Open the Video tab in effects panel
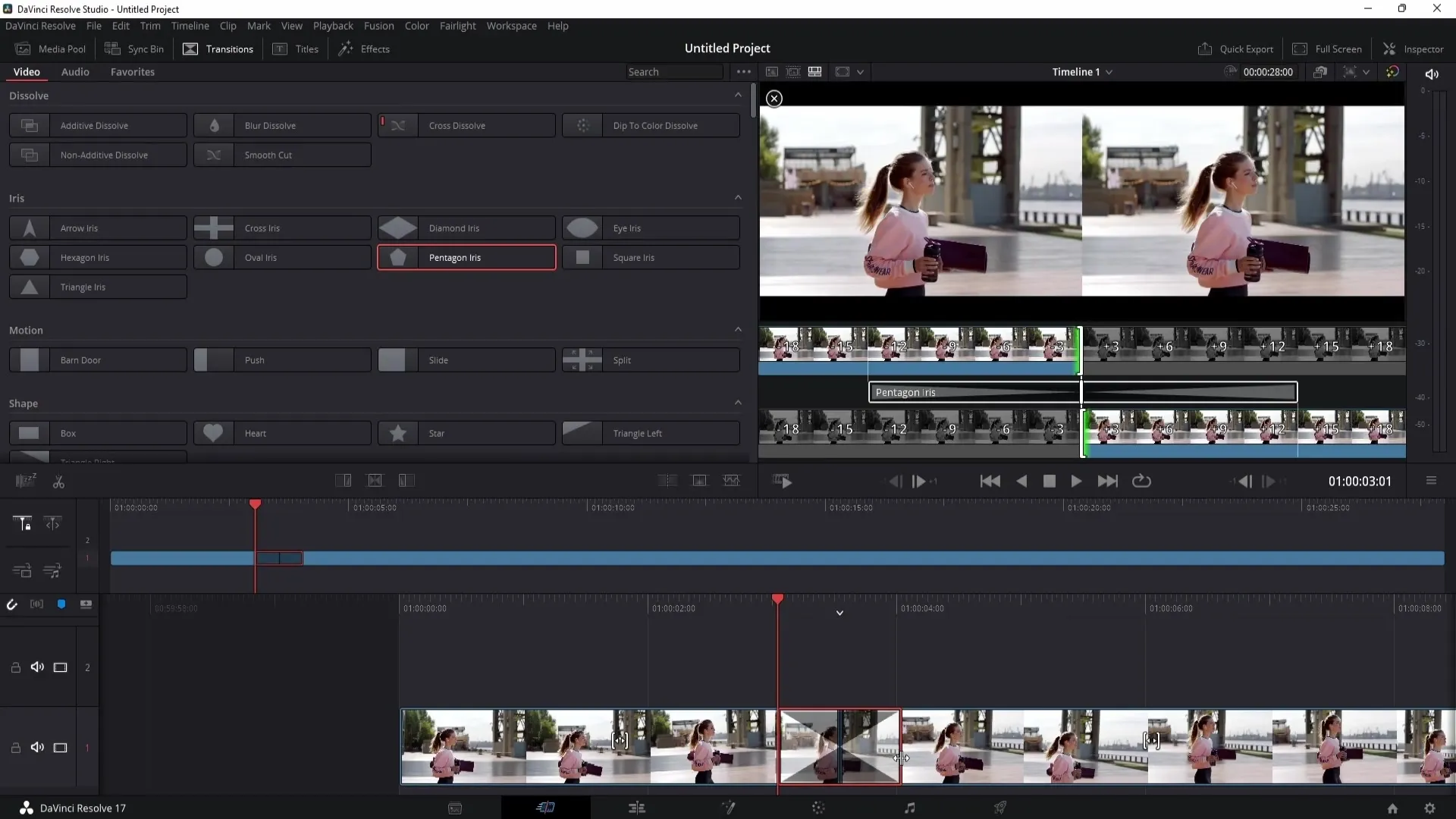This screenshot has width=1456, height=819. click(26, 71)
